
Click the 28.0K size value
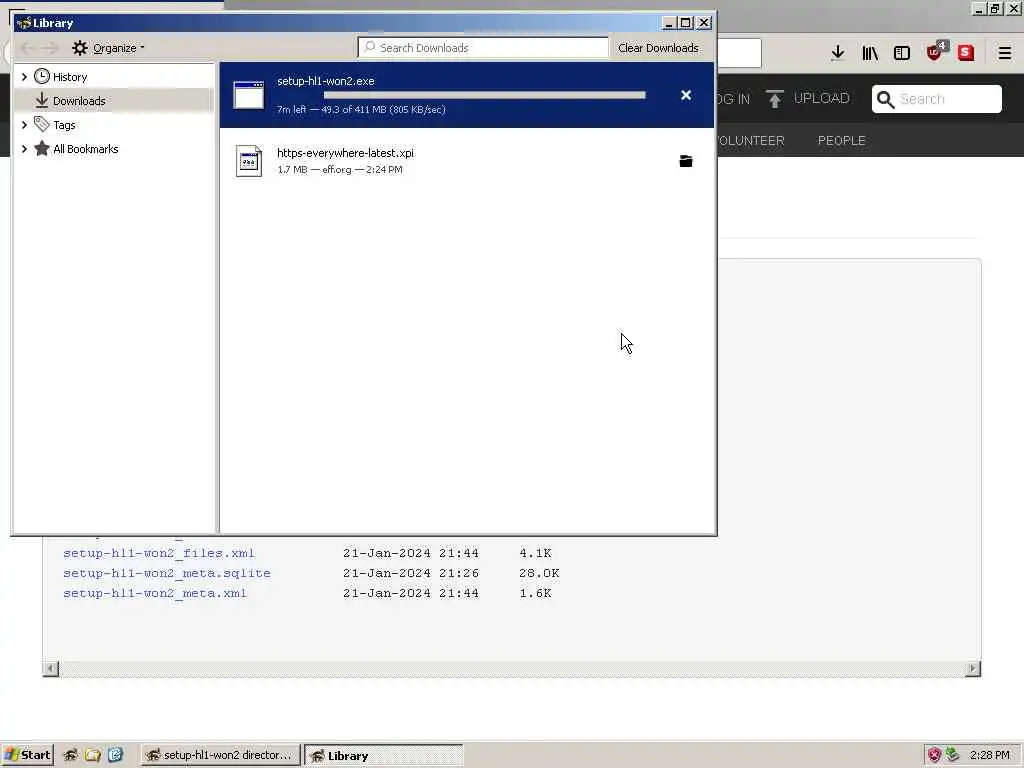pyautogui.click(x=539, y=573)
